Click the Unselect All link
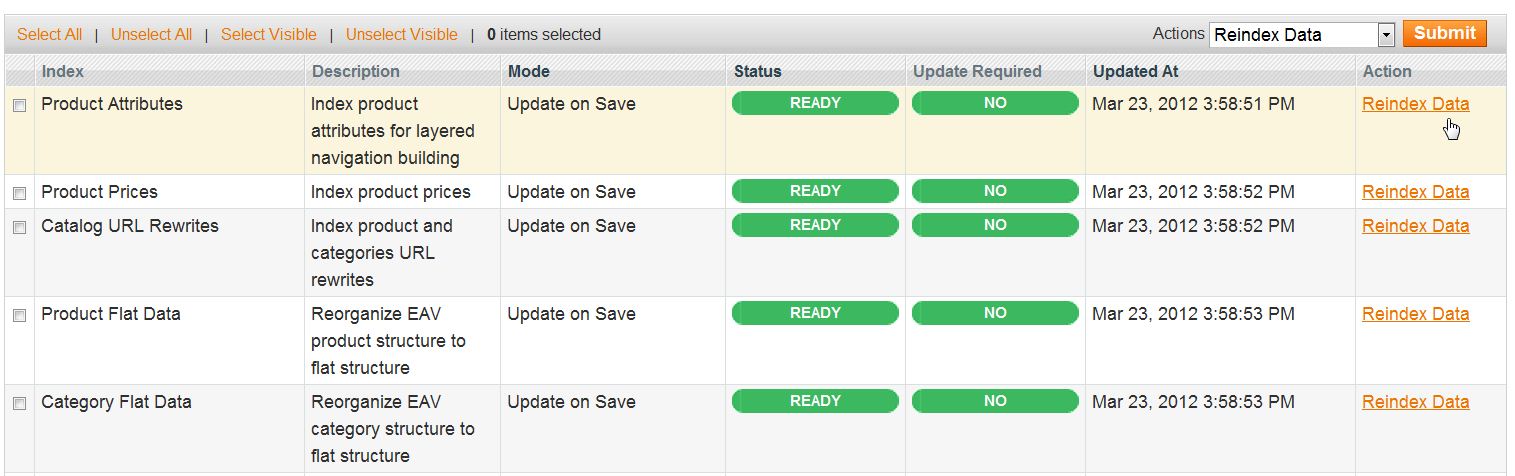Viewport: 1515px width, 476px height. click(x=151, y=35)
